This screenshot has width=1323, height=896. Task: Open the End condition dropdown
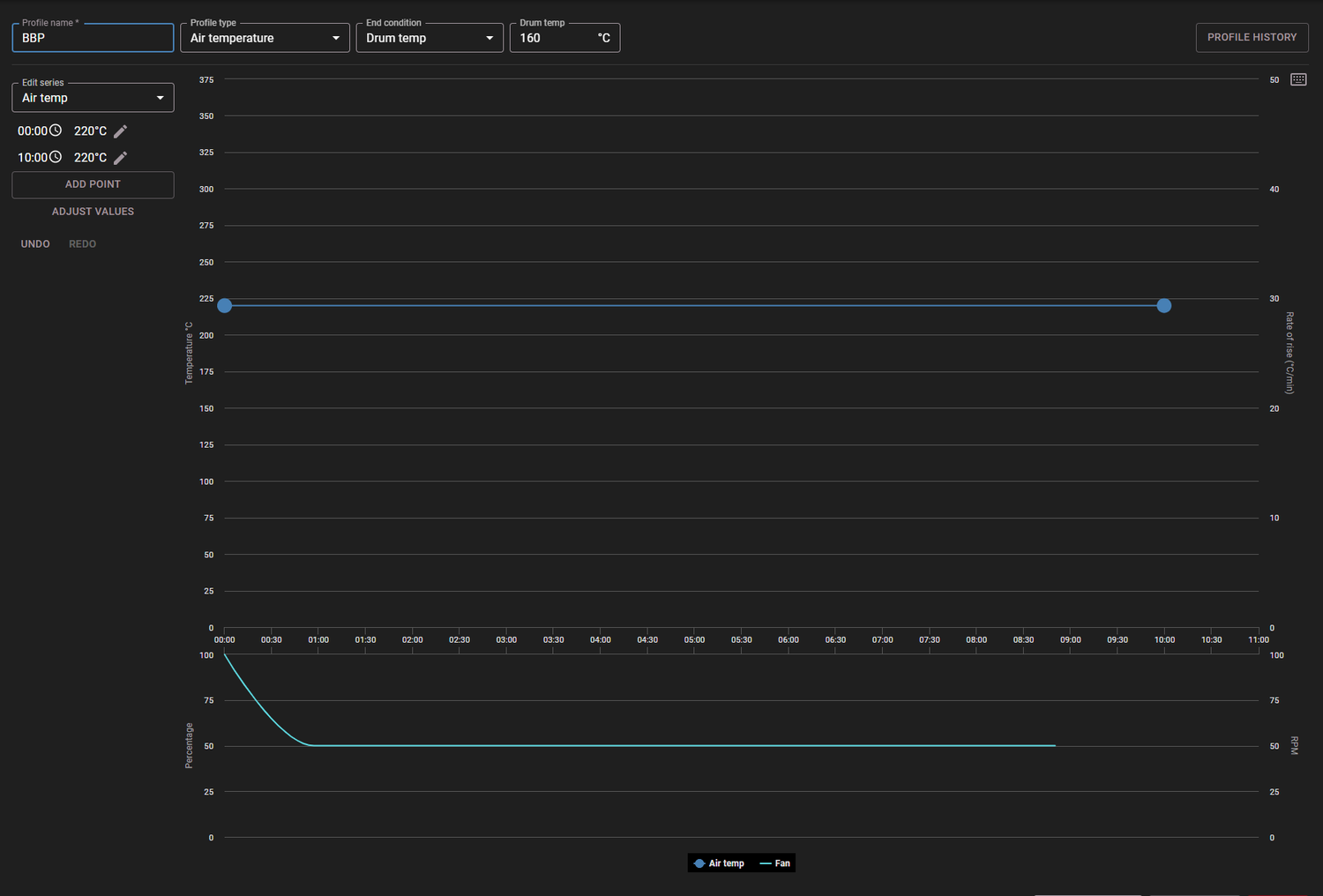[x=430, y=38]
